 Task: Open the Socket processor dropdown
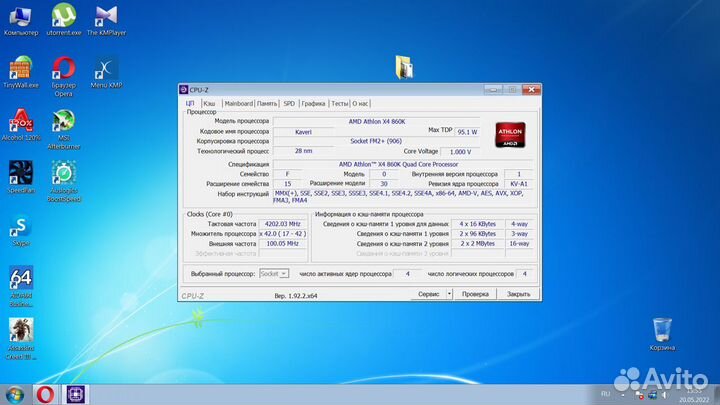tap(274, 274)
